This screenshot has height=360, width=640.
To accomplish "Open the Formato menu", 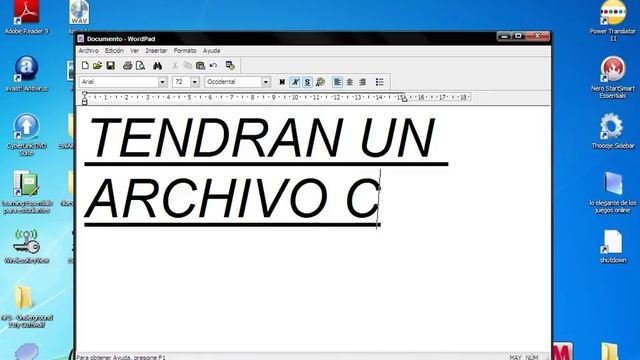I will click(185, 51).
